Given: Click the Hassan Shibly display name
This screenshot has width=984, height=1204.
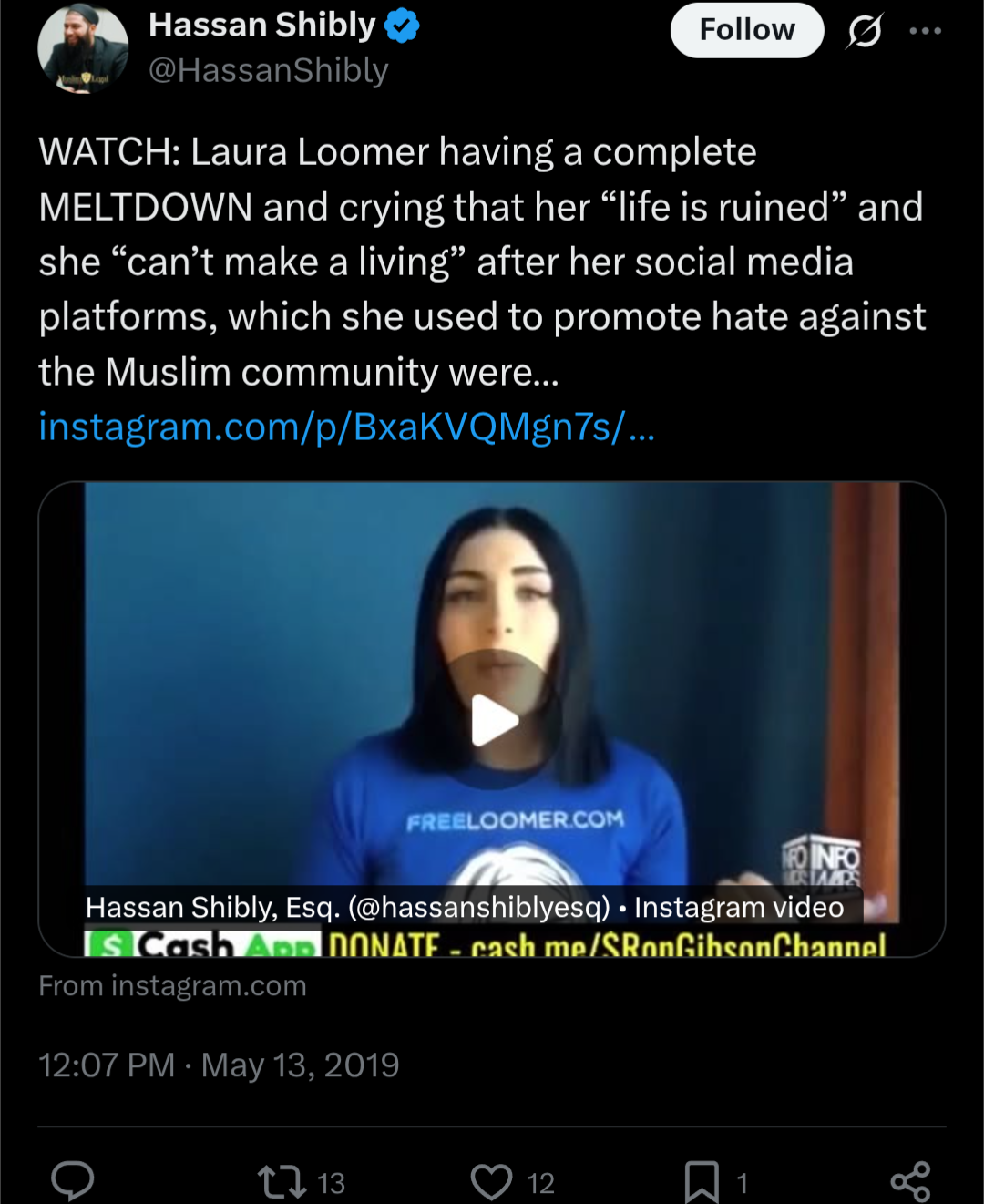Looking at the screenshot, I should click(x=262, y=26).
